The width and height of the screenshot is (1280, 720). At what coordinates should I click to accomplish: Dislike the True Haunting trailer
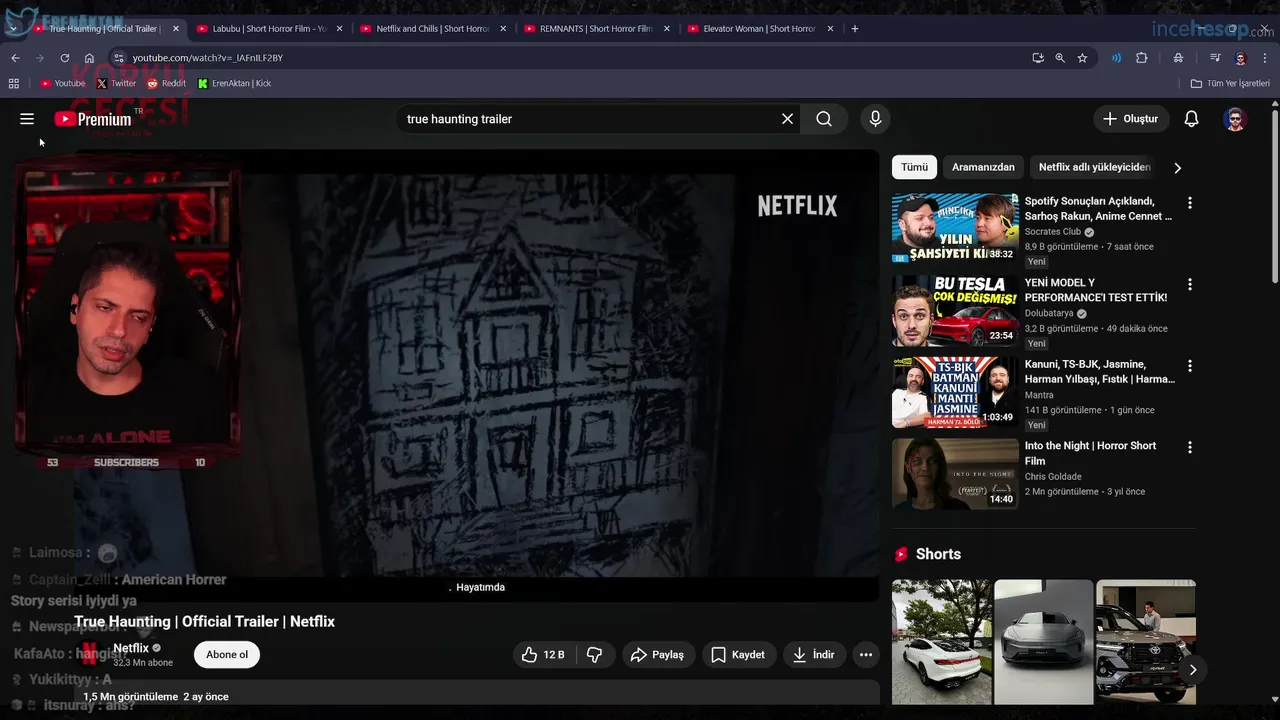click(594, 655)
